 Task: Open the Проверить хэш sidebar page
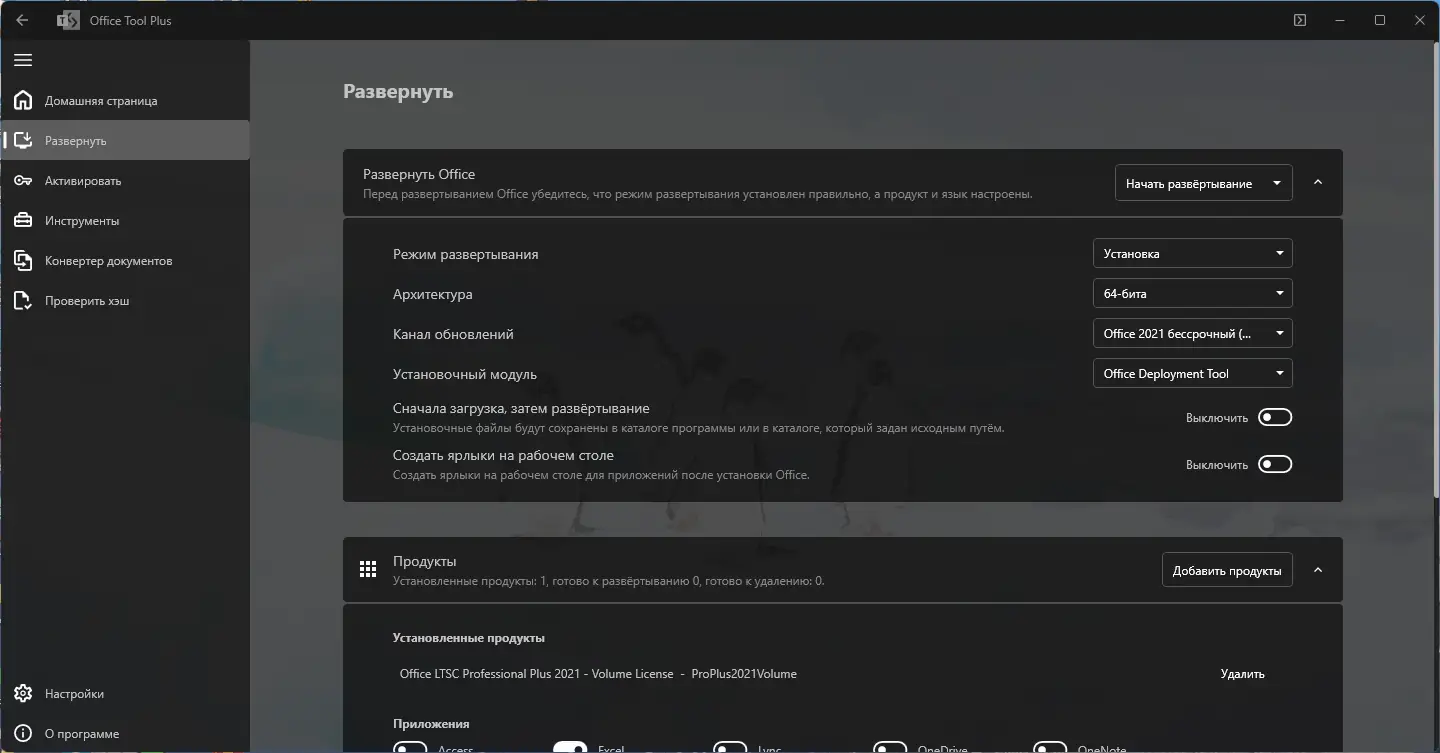[125, 300]
